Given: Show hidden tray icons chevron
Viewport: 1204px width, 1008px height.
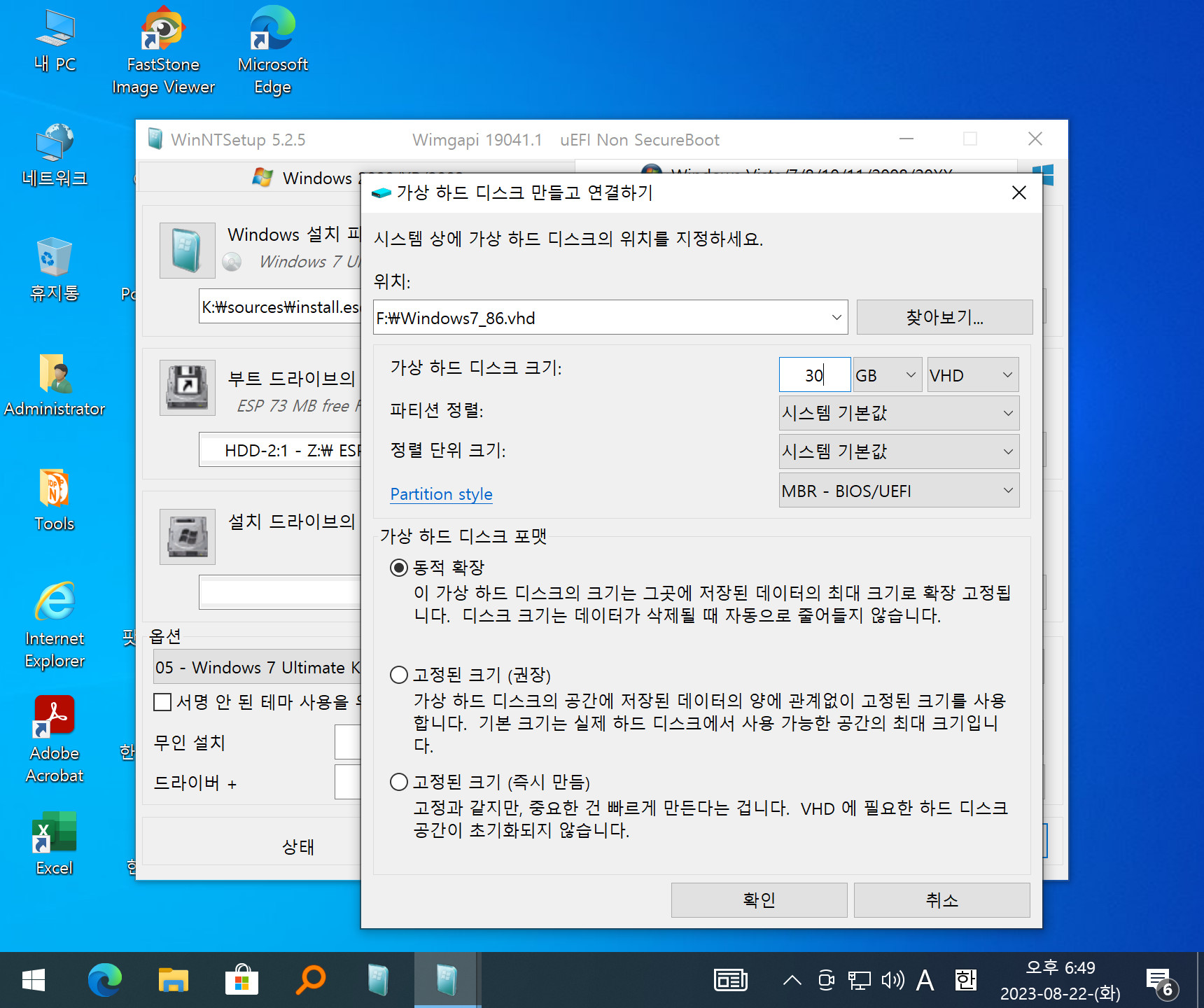Looking at the screenshot, I should tap(792, 981).
